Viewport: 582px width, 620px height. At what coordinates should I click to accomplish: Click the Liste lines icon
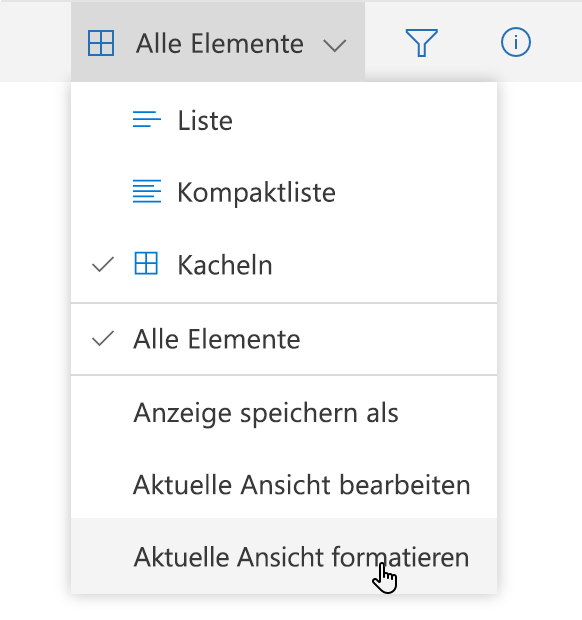[147, 119]
